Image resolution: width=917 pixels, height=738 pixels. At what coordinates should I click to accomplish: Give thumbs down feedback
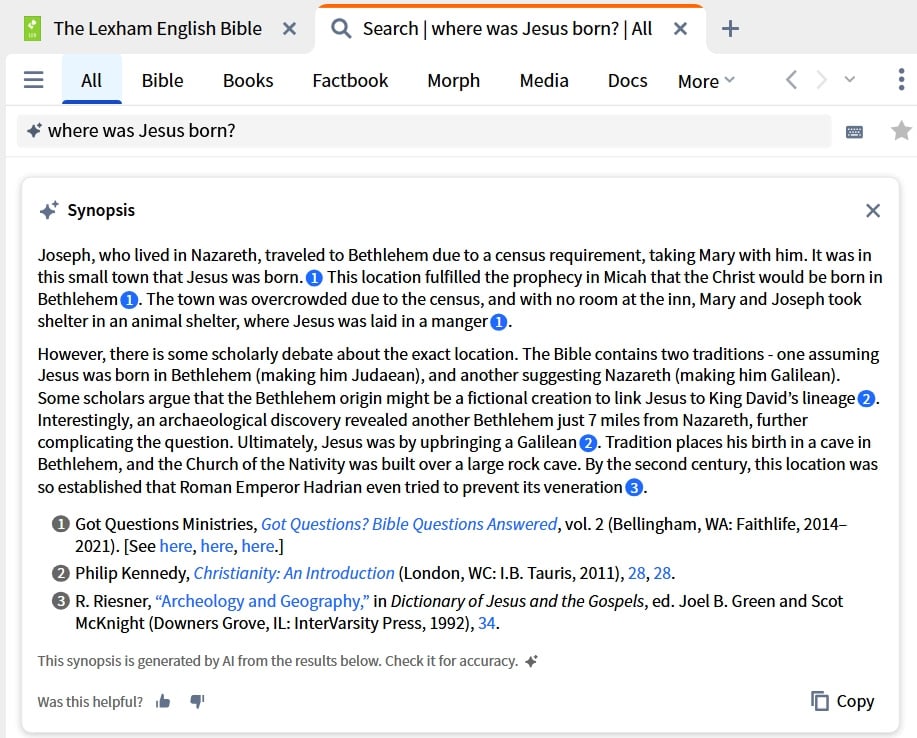(x=197, y=701)
